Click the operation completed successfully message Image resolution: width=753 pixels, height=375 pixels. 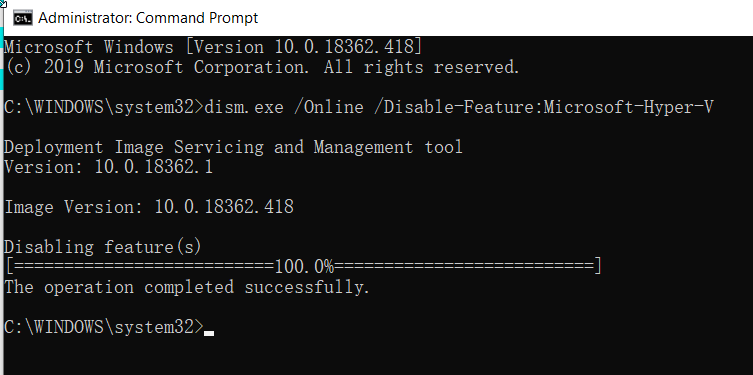pyautogui.click(x=187, y=287)
